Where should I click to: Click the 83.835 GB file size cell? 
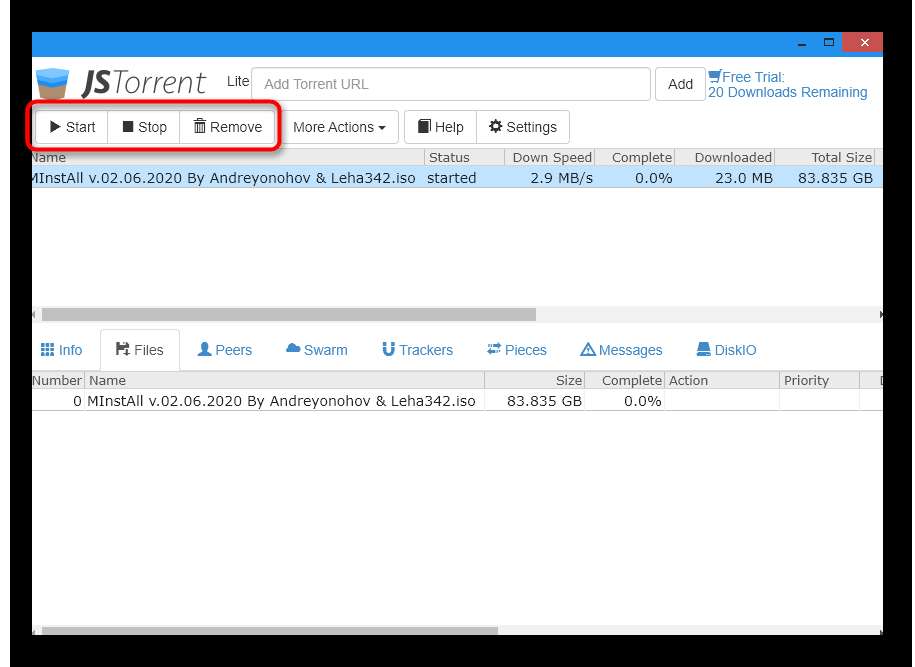point(544,400)
